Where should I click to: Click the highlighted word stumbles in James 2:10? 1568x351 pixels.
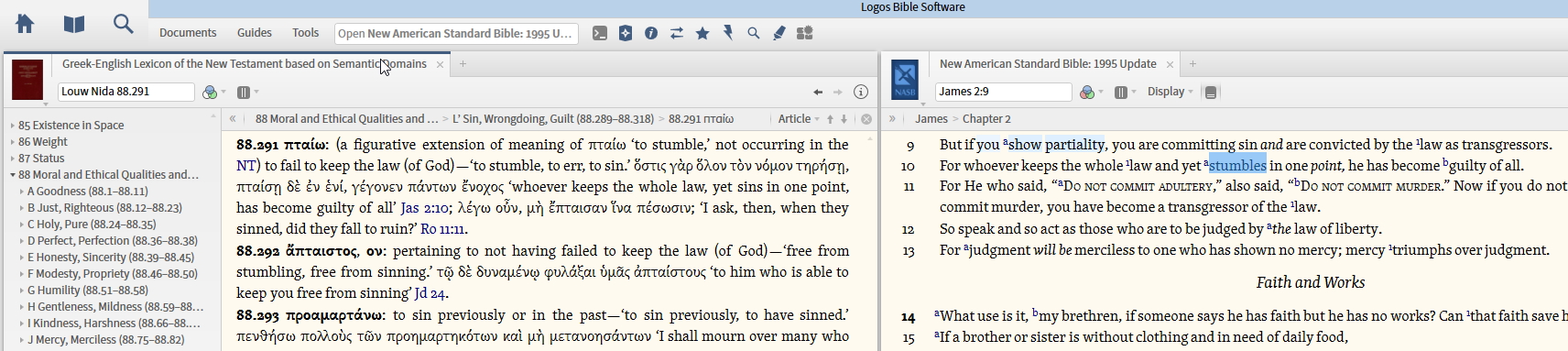1237,166
